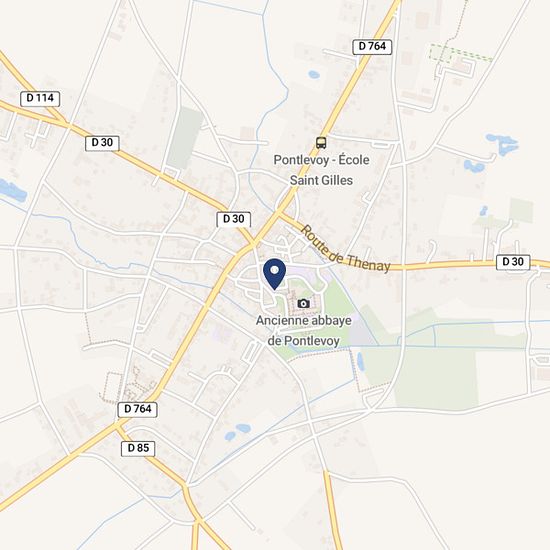550x550 pixels.
Task: Select the D 764 shield near bottom left
Action: tap(138, 409)
